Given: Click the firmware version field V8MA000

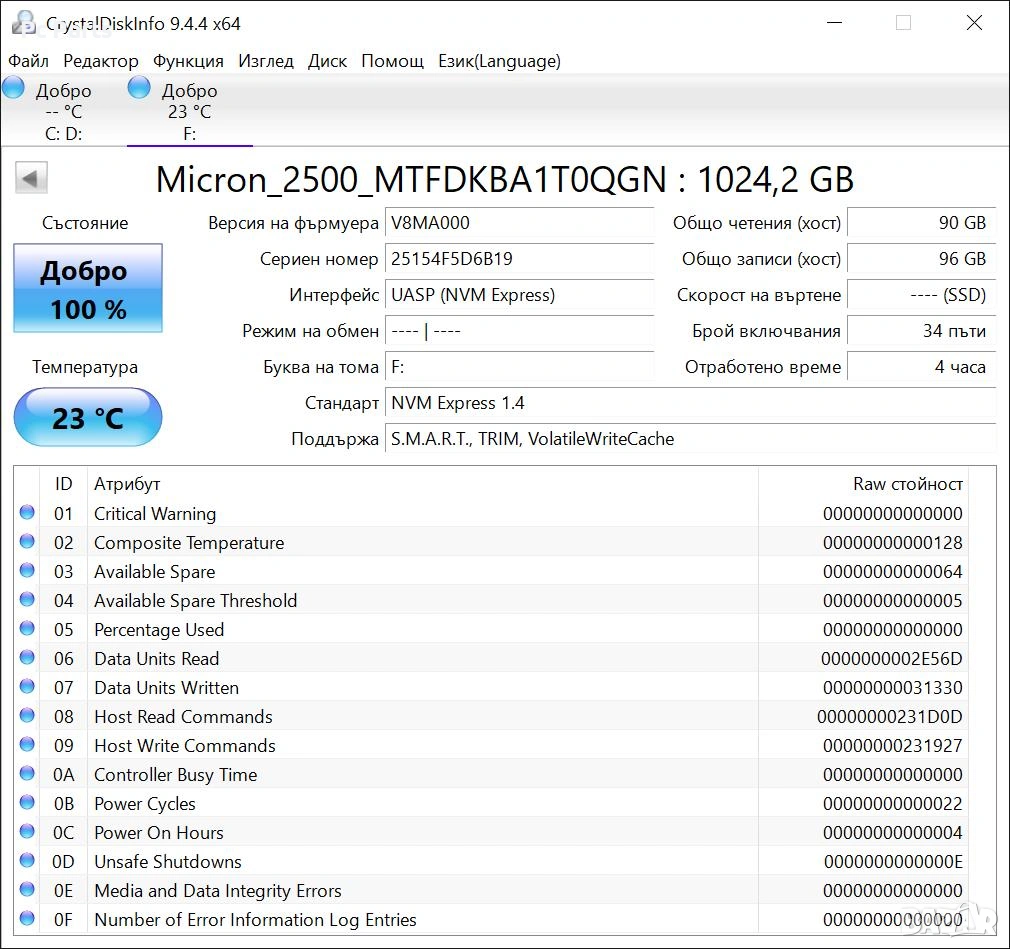Looking at the screenshot, I should point(519,223).
